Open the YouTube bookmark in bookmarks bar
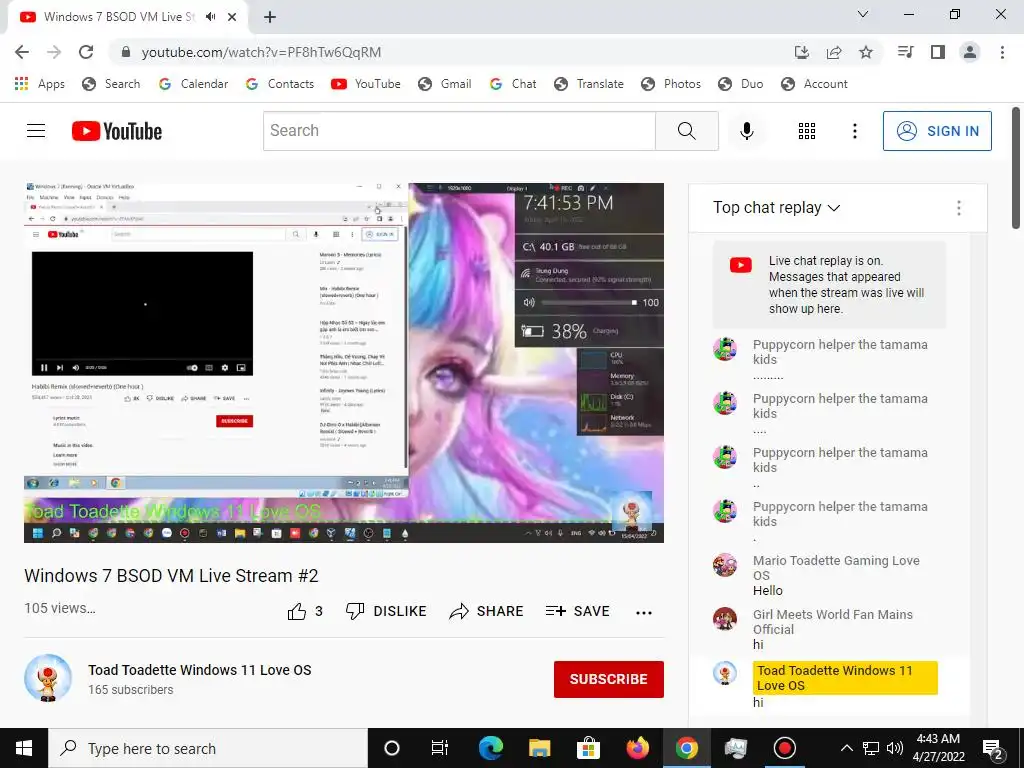The image size is (1024, 768). point(366,84)
